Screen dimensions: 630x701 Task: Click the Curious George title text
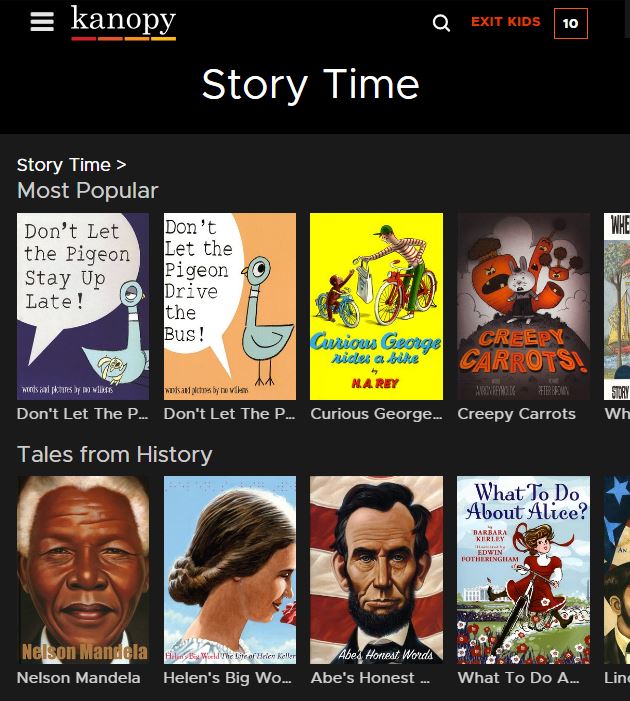(376, 414)
